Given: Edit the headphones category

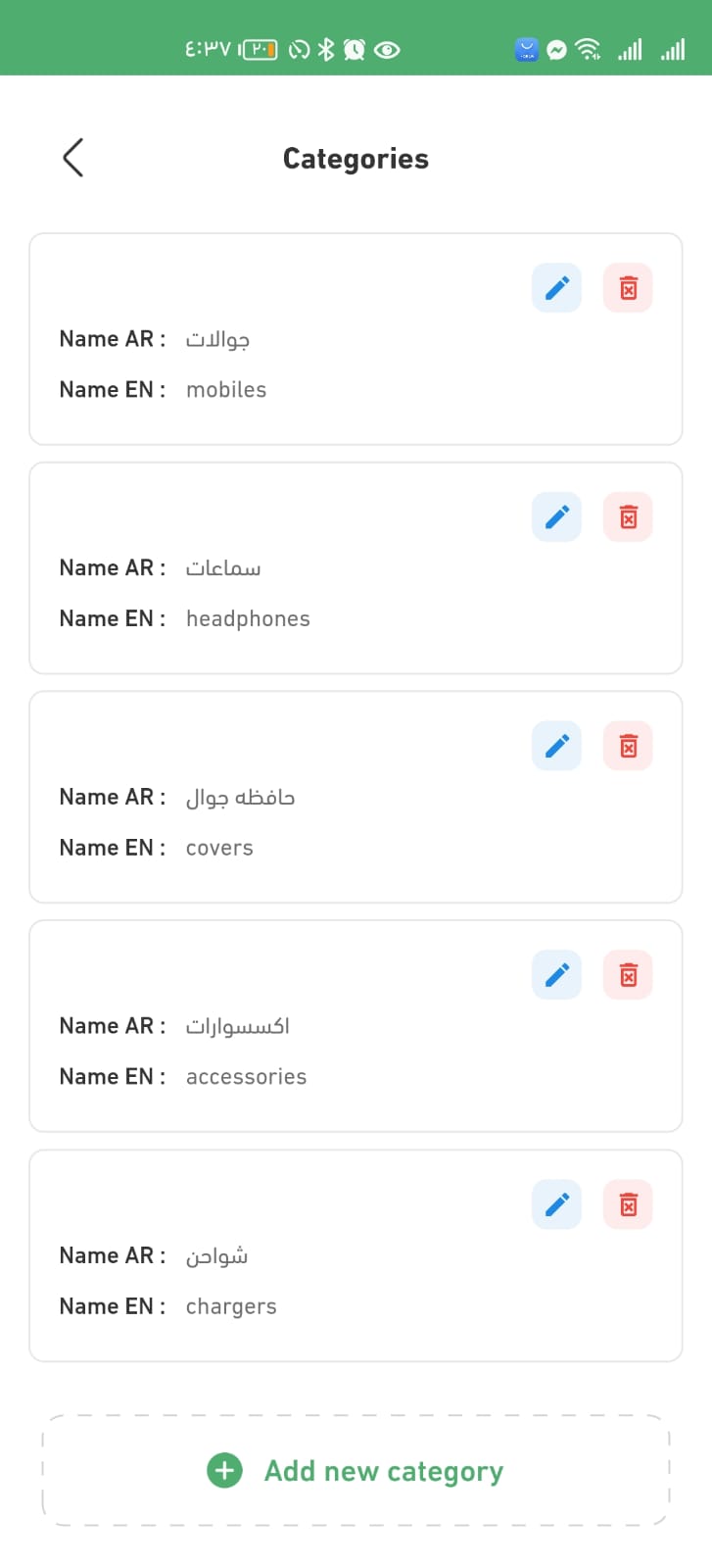Looking at the screenshot, I should tap(556, 517).
